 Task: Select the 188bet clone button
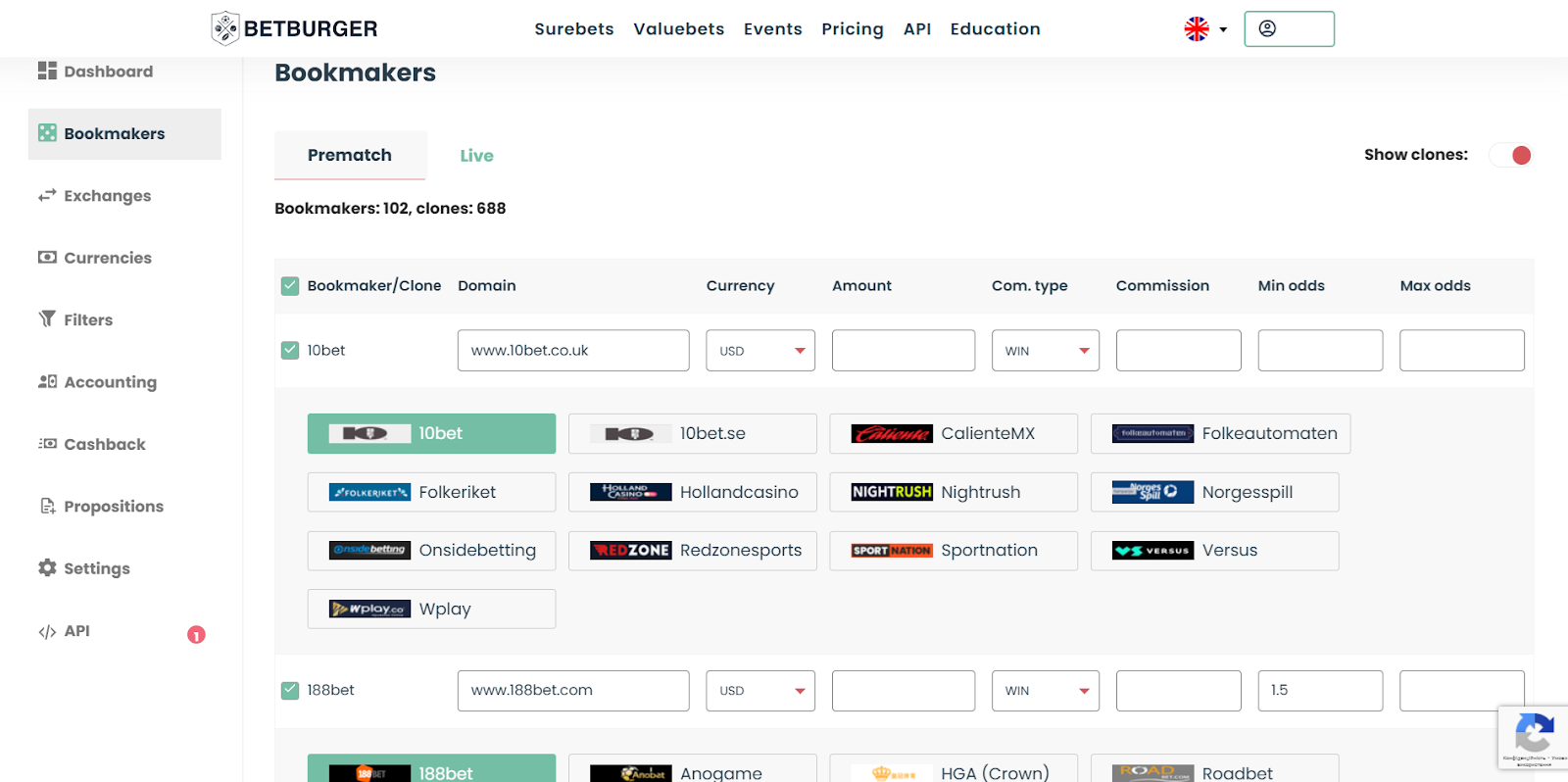click(x=431, y=768)
